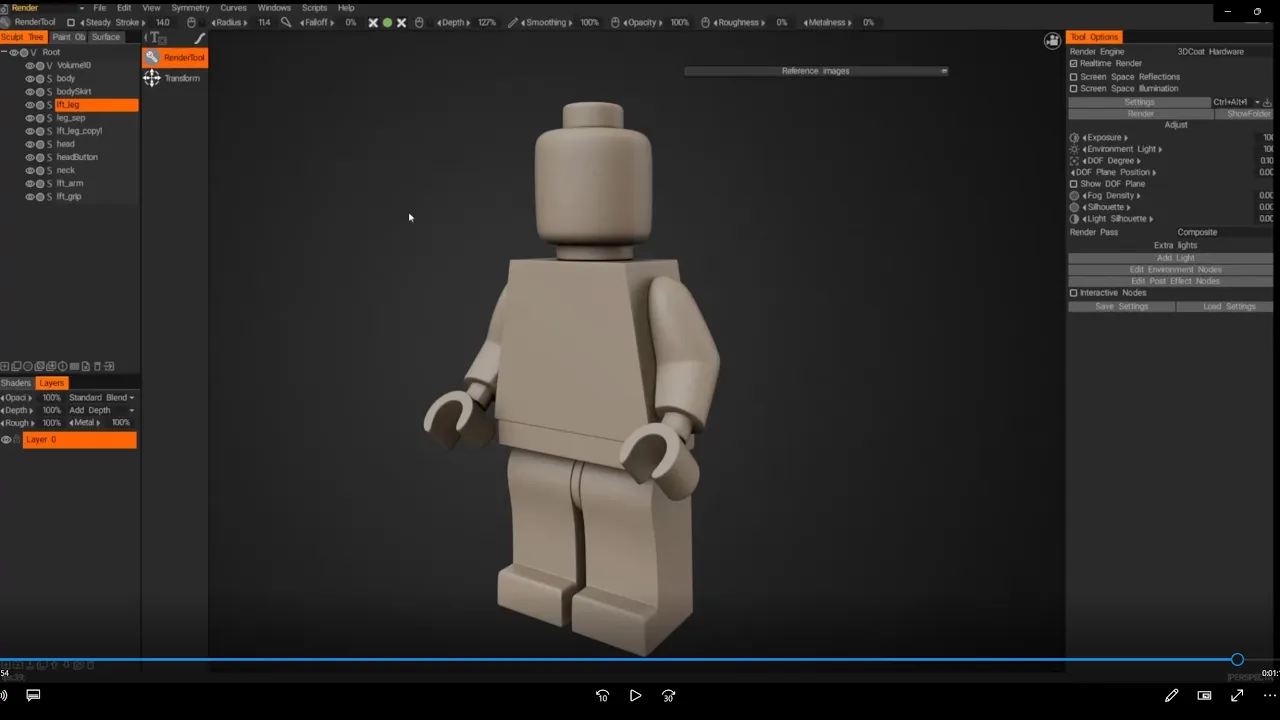Open the Ctrl+Alt+I dropdown arrow
The width and height of the screenshot is (1280, 720).
tap(1257, 102)
